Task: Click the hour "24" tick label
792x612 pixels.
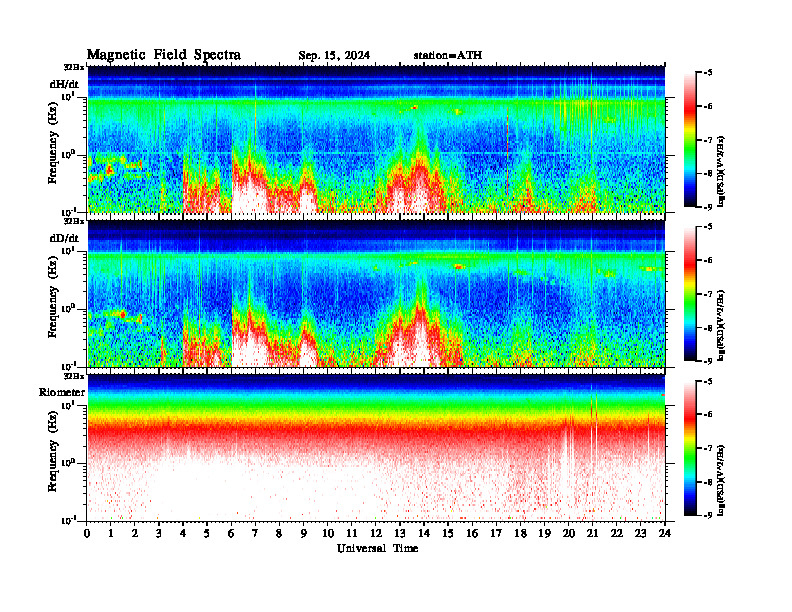Action: 665,533
